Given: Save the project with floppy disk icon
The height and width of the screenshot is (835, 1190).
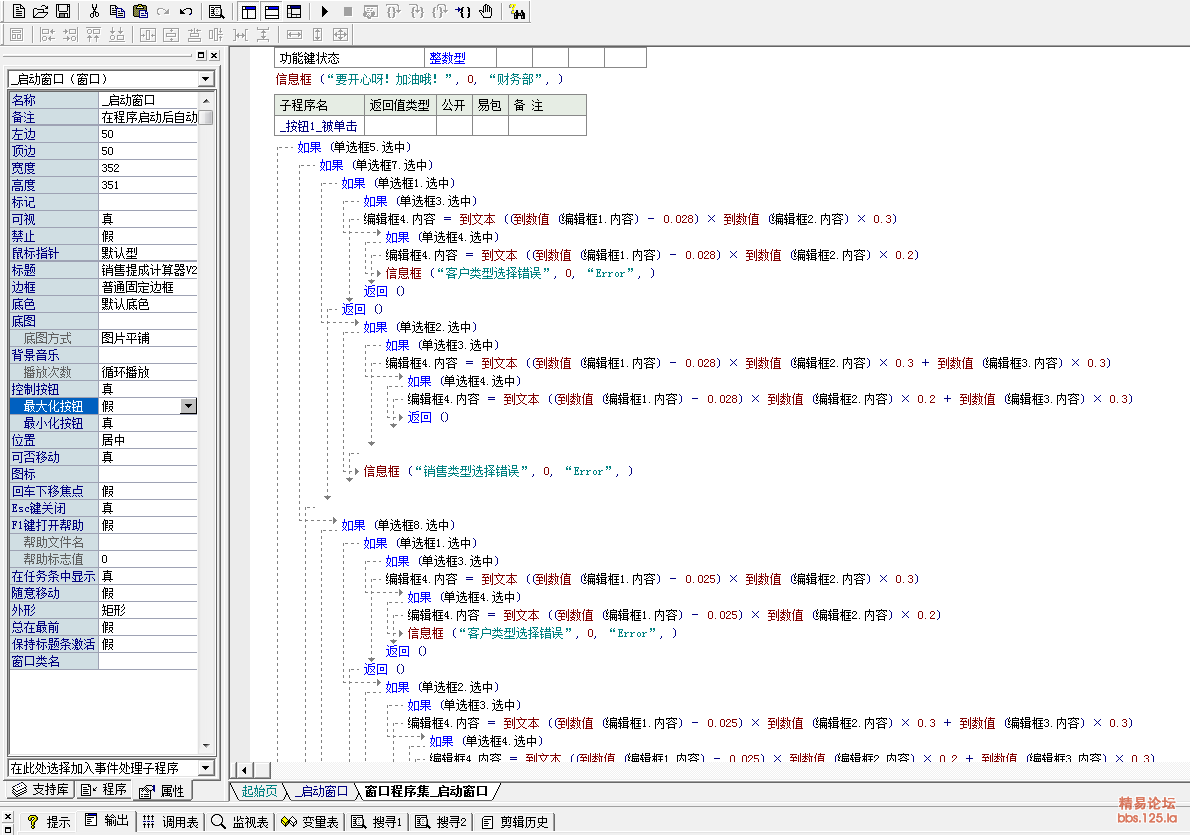Looking at the screenshot, I should pyautogui.click(x=63, y=11).
